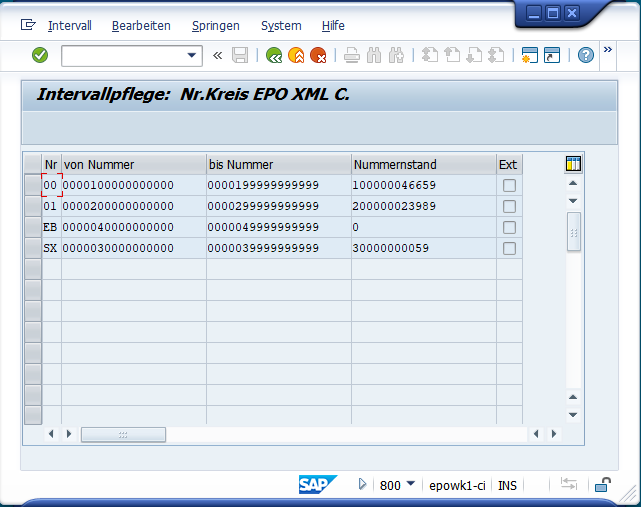641x507 pixels.
Task: Open the Springen menu
Action: pyautogui.click(x=216, y=26)
